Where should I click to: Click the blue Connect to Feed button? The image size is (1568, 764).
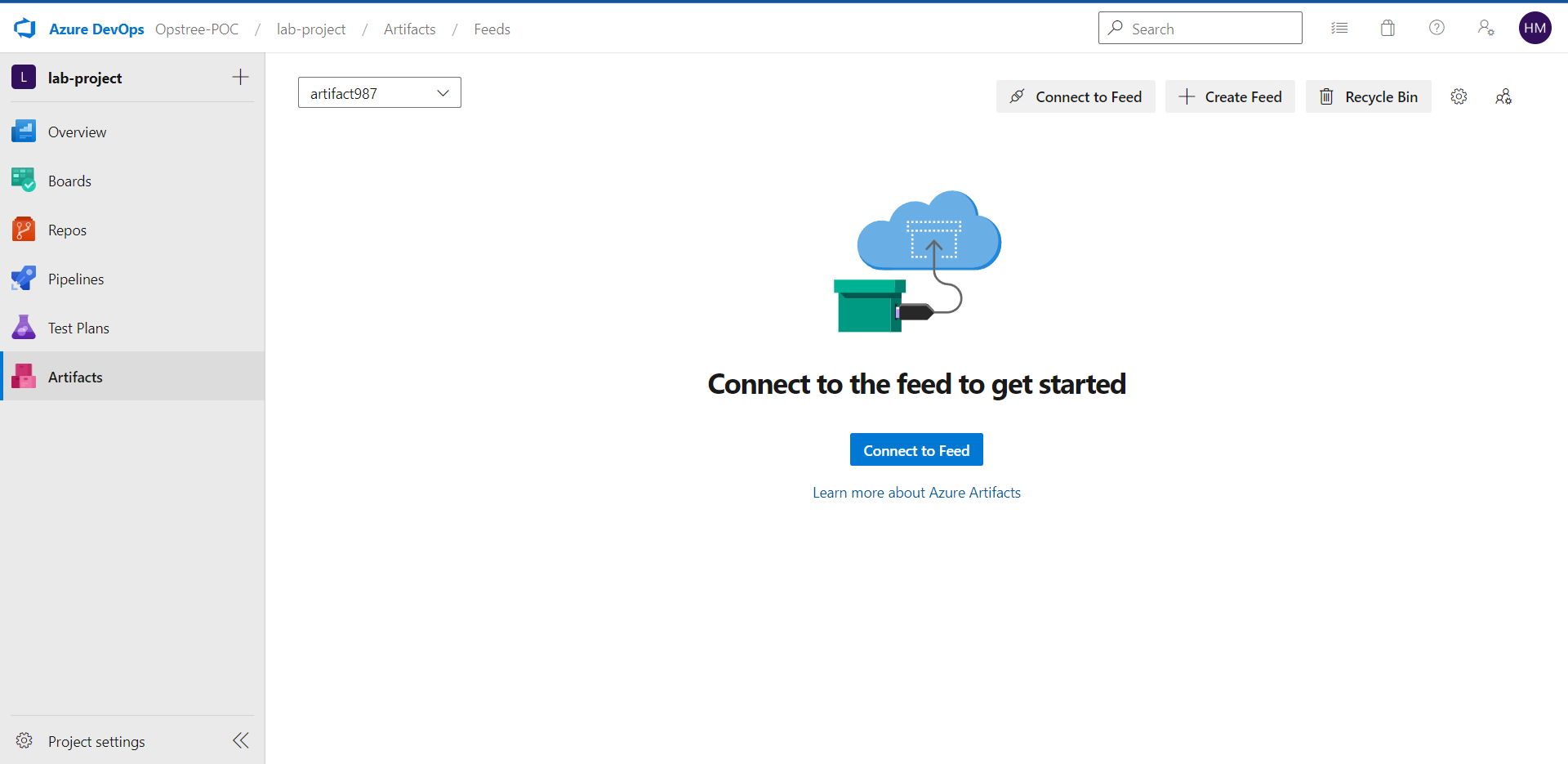coord(916,450)
